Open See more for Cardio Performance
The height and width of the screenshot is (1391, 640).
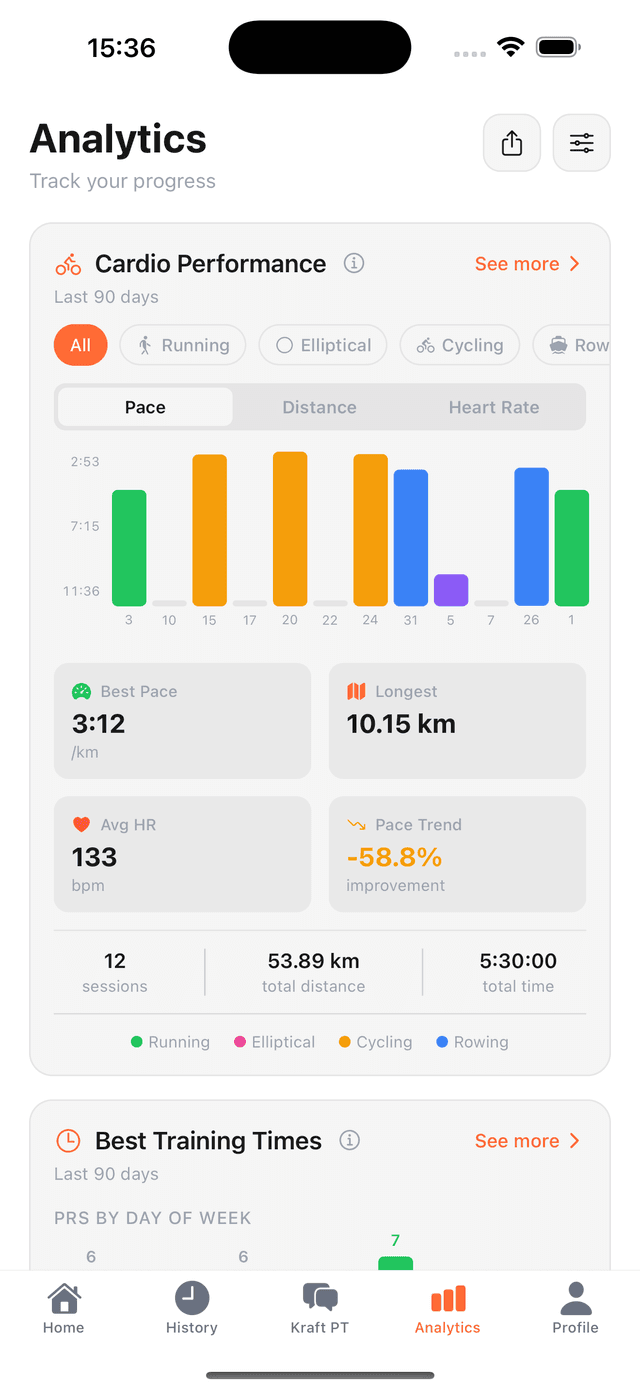[516, 263]
